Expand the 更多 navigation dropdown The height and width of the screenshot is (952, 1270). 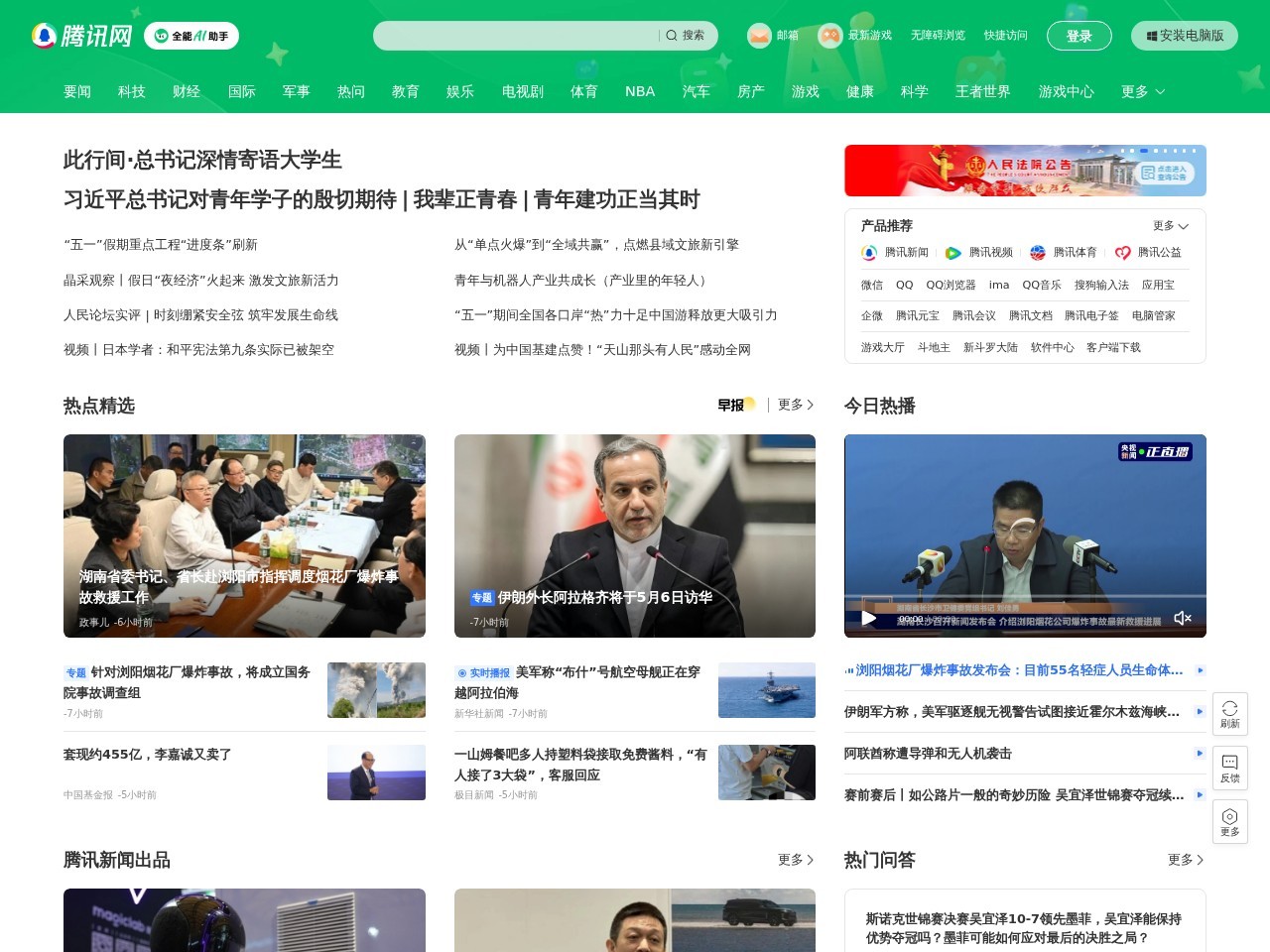pyautogui.click(x=1143, y=91)
